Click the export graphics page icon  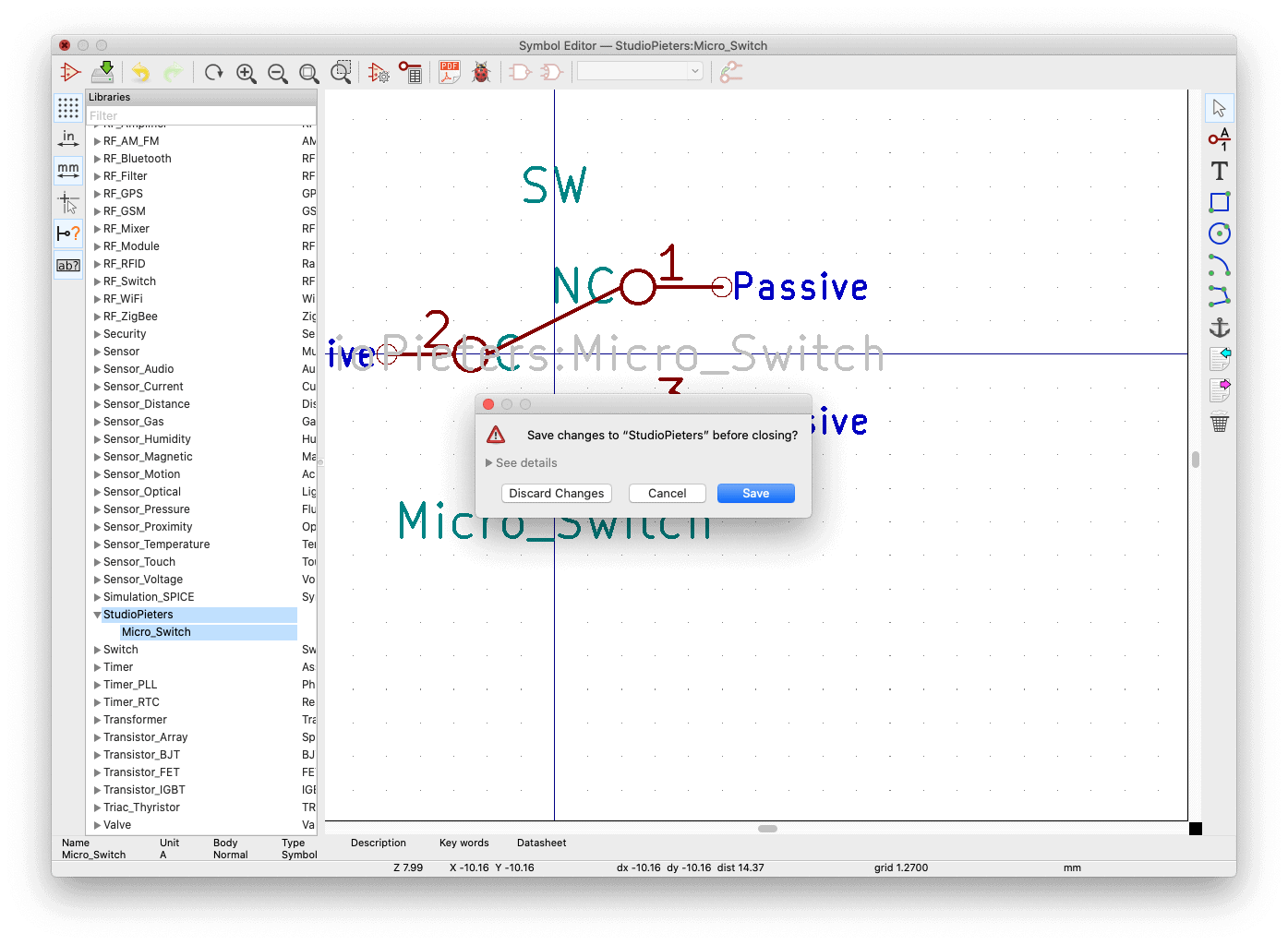click(1220, 390)
